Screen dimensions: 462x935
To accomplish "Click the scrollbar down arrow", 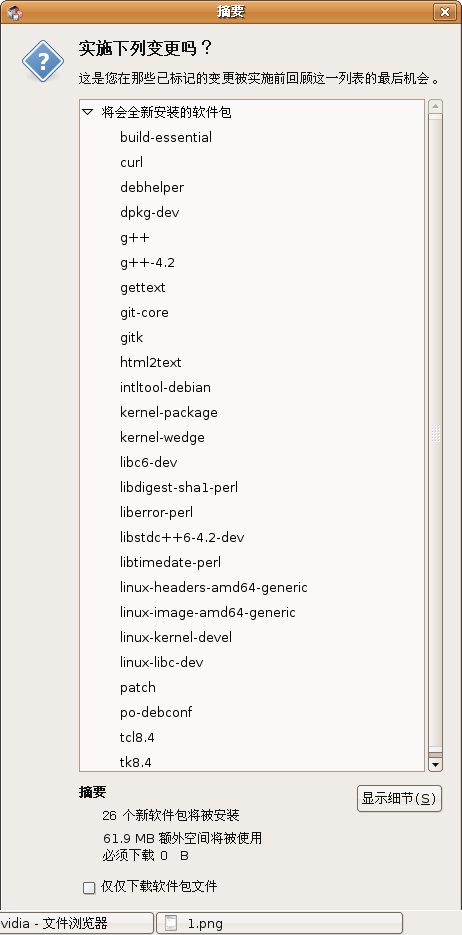I will pyautogui.click(x=435, y=764).
